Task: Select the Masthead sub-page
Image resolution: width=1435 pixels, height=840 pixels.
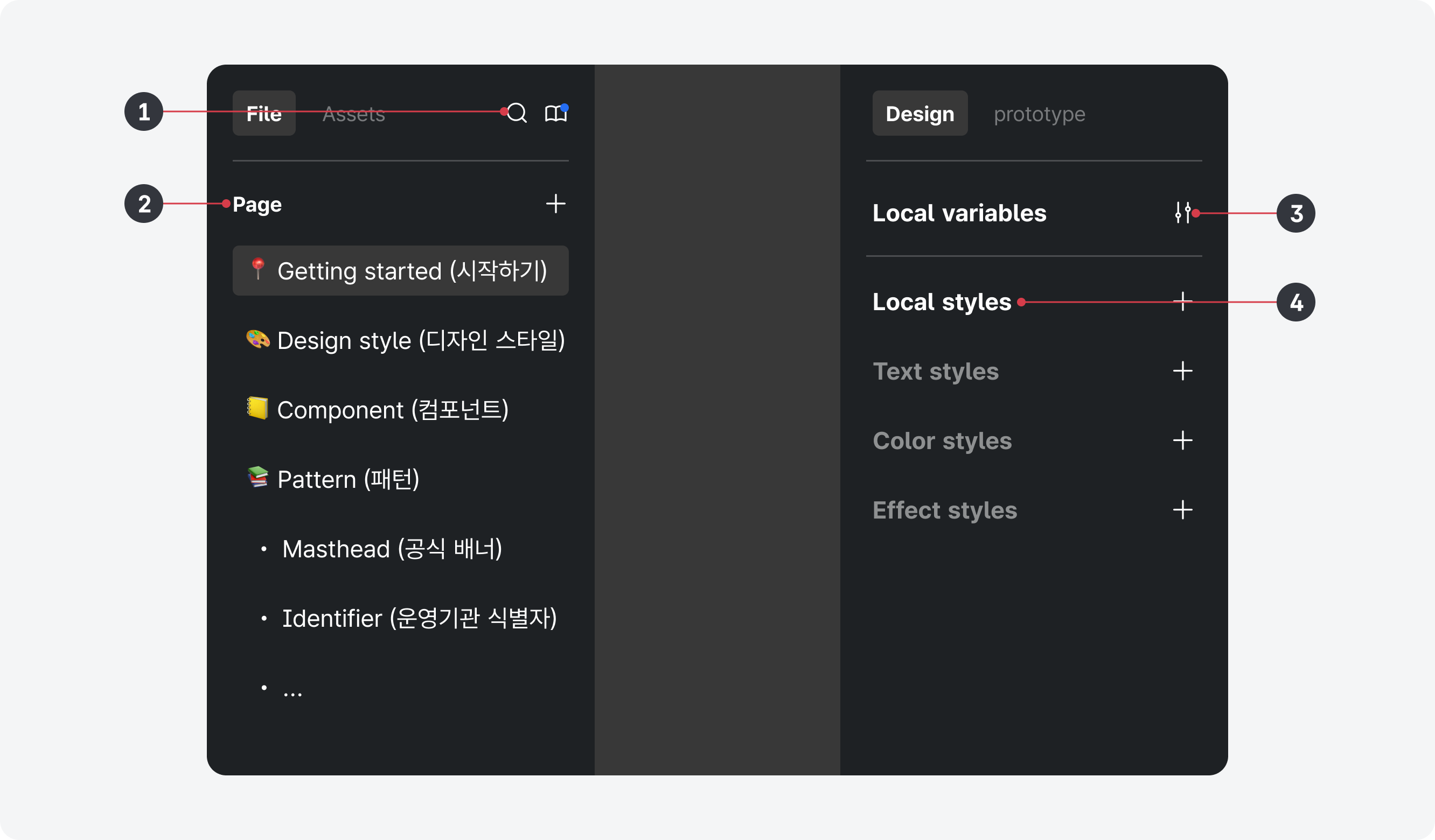Action: pos(391,548)
